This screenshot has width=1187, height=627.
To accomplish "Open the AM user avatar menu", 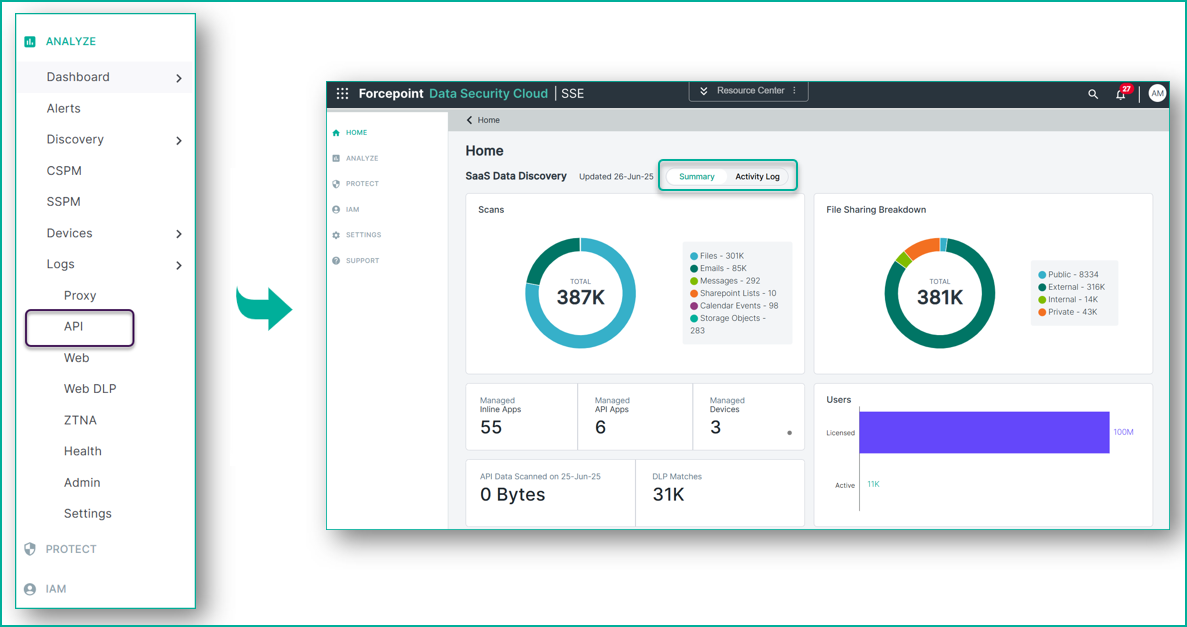I will (1157, 93).
